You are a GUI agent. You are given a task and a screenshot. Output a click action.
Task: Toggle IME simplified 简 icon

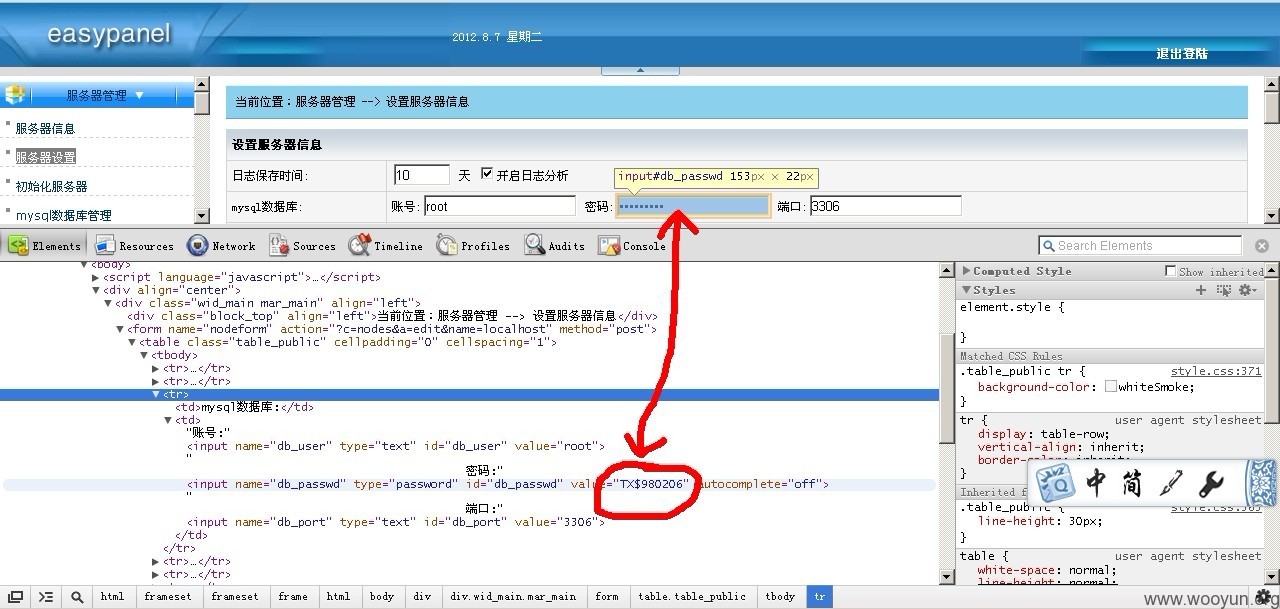1132,484
